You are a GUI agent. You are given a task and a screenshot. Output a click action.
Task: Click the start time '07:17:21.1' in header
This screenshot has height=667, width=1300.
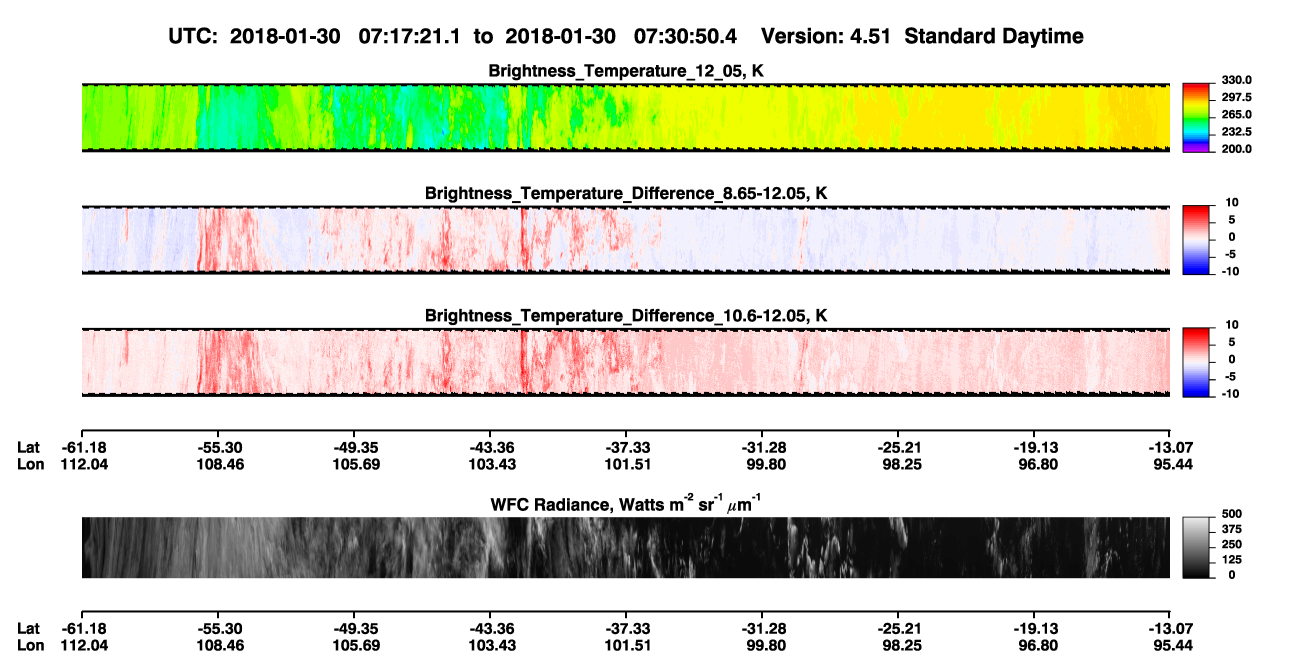point(412,37)
